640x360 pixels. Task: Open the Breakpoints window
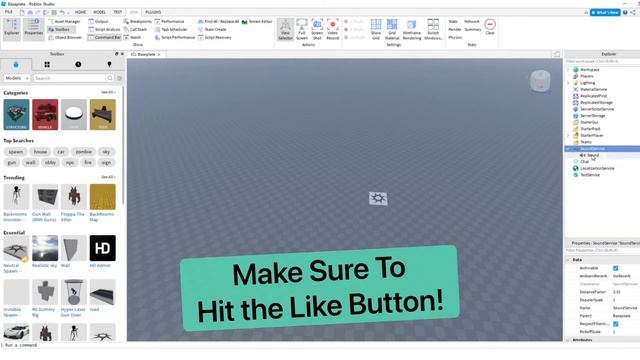point(138,21)
